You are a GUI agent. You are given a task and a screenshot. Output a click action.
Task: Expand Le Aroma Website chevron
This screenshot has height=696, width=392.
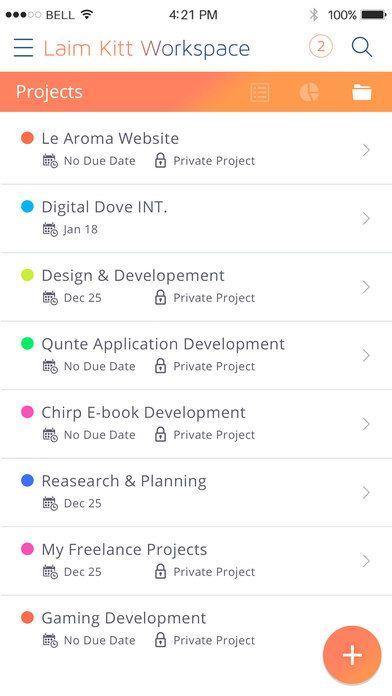(365, 150)
